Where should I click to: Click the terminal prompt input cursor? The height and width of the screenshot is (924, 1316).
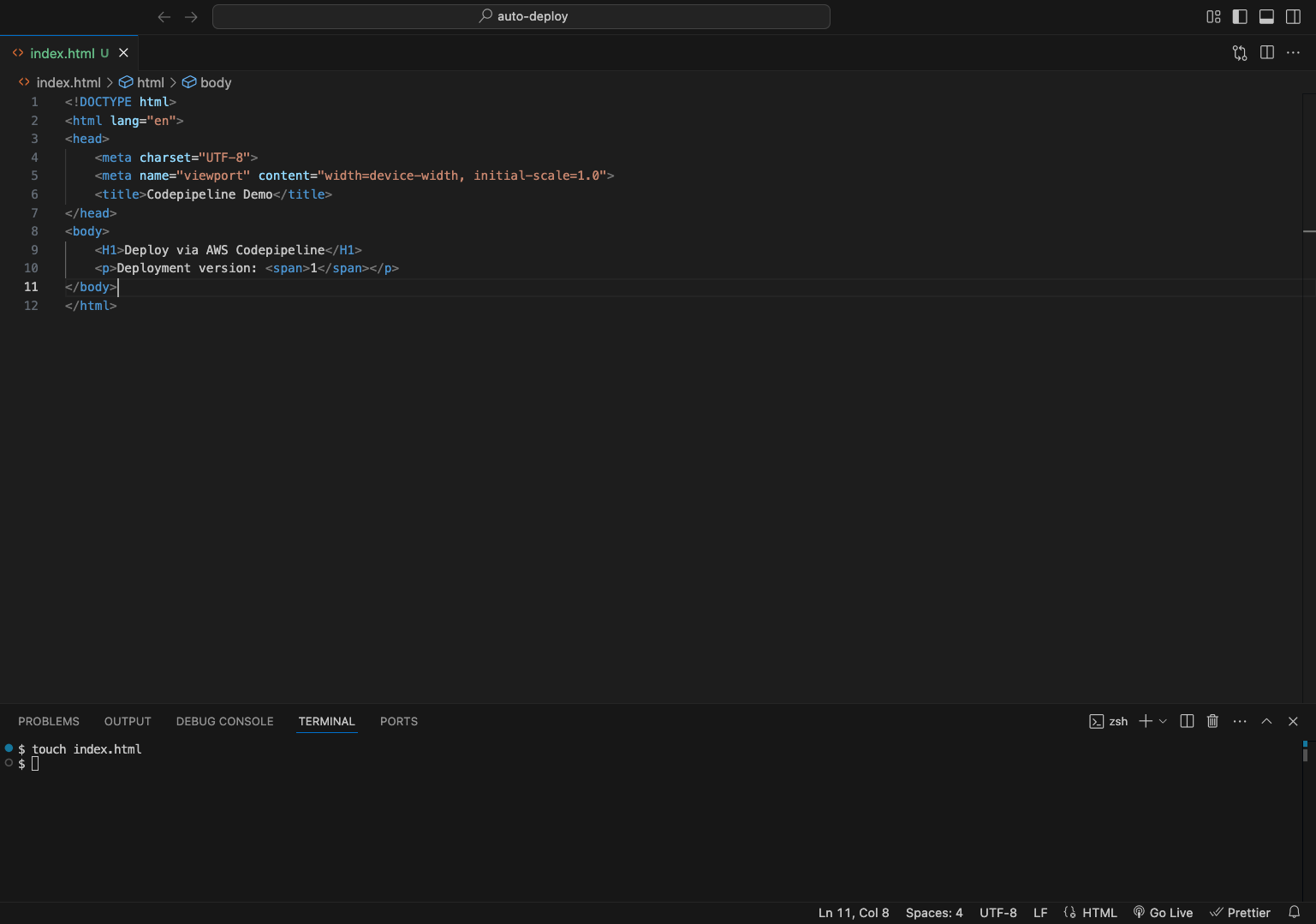(35, 764)
